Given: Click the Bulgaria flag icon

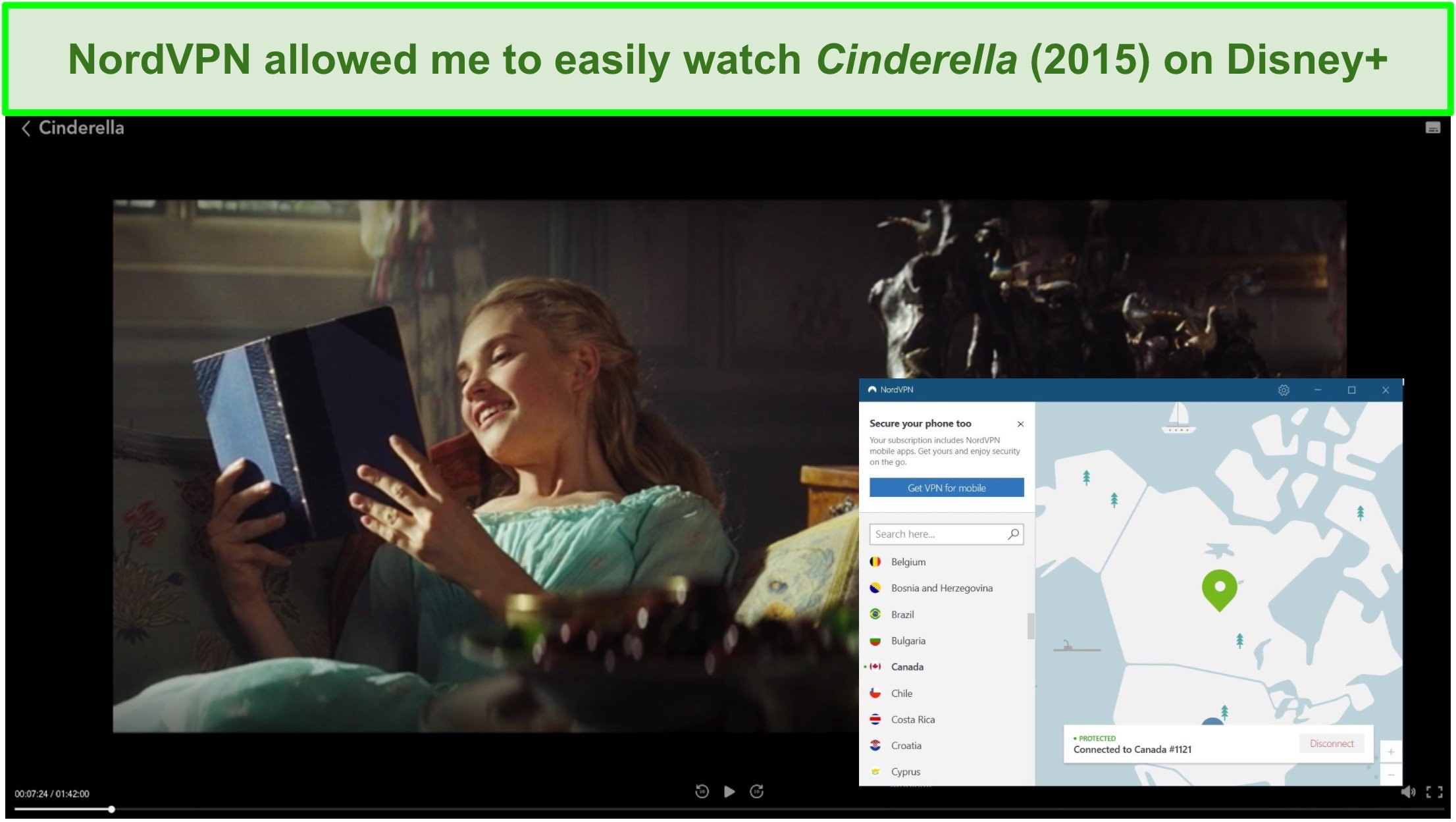Looking at the screenshot, I should pos(875,641).
